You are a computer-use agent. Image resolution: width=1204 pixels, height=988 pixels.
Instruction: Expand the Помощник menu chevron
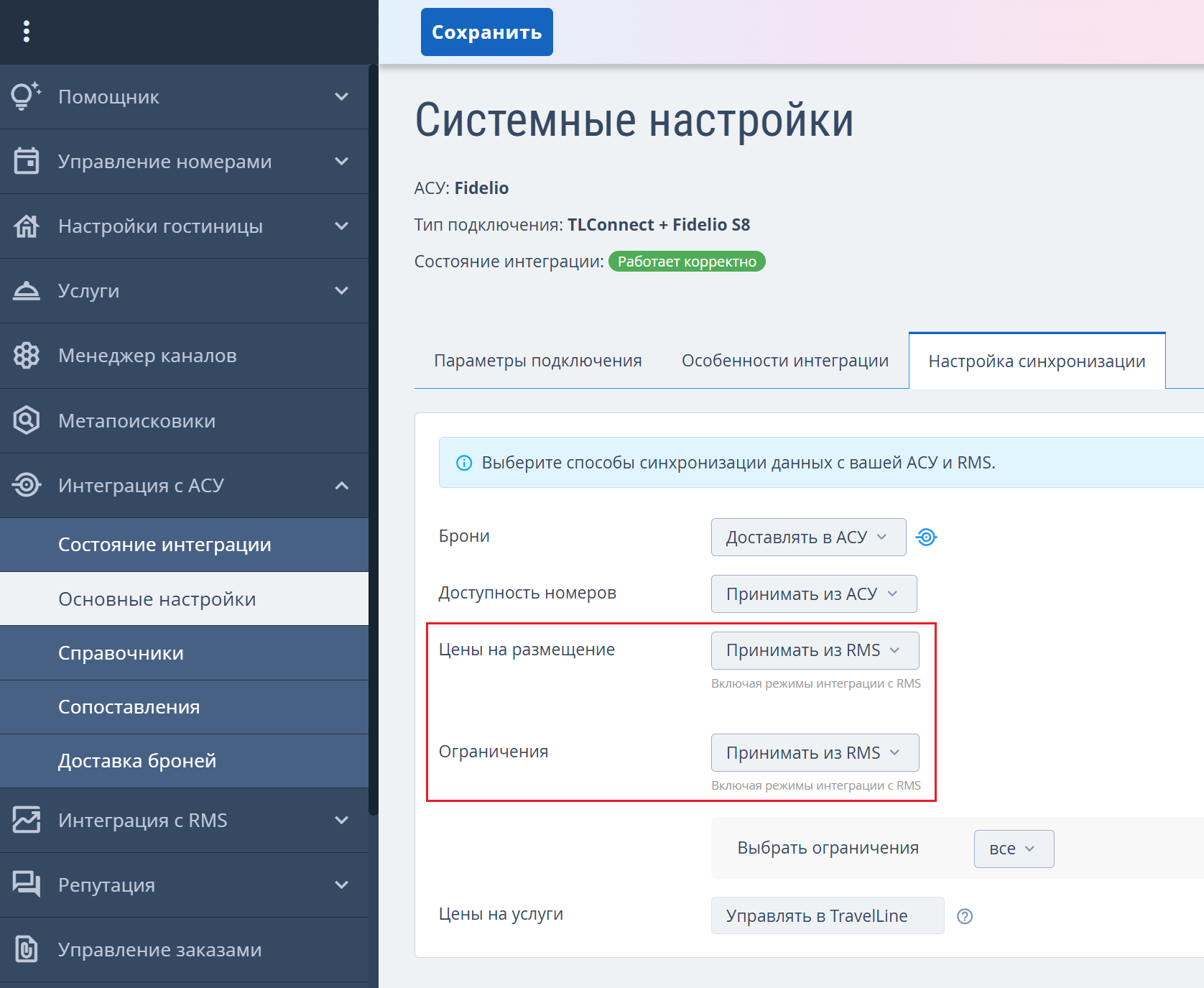pos(342,96)
